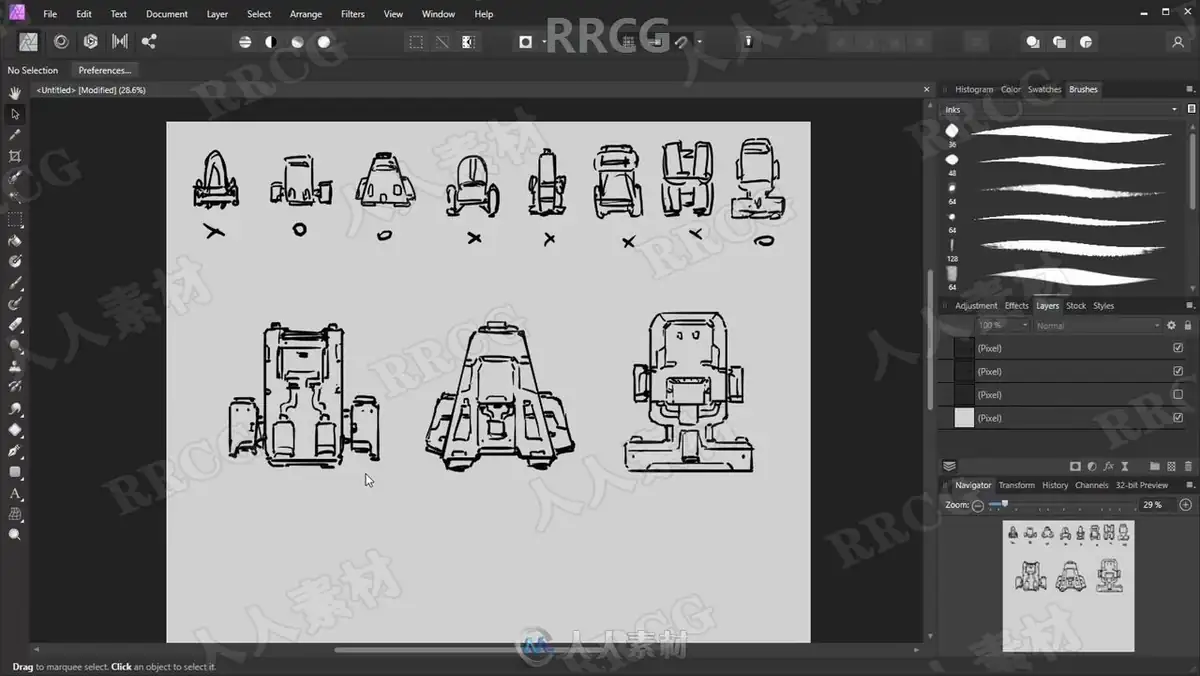
Task: Select the rectangular Marquee selection tool
Action: pos(15,219)
